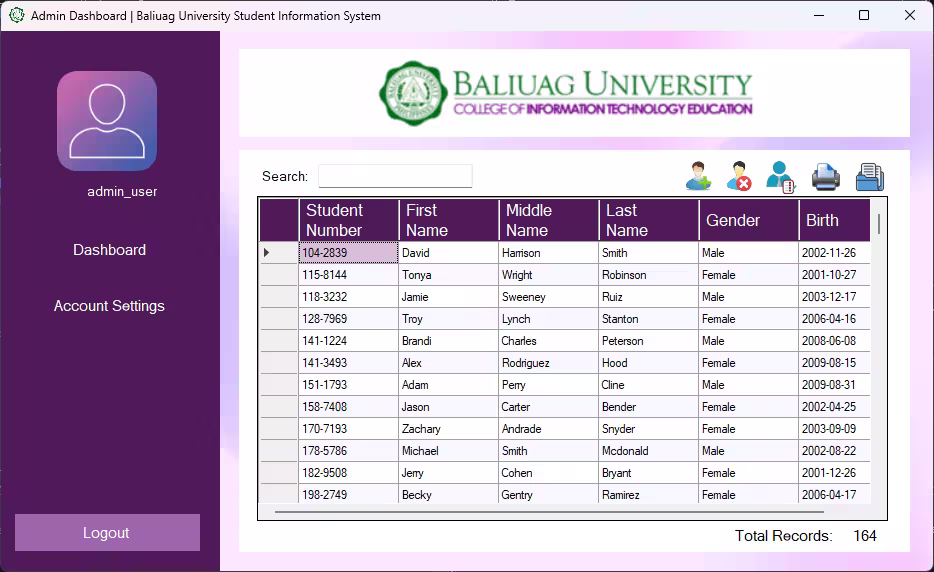Screen dimensions: 934x572
Task: Open the student details checklist icon
Action: [780, 177]
